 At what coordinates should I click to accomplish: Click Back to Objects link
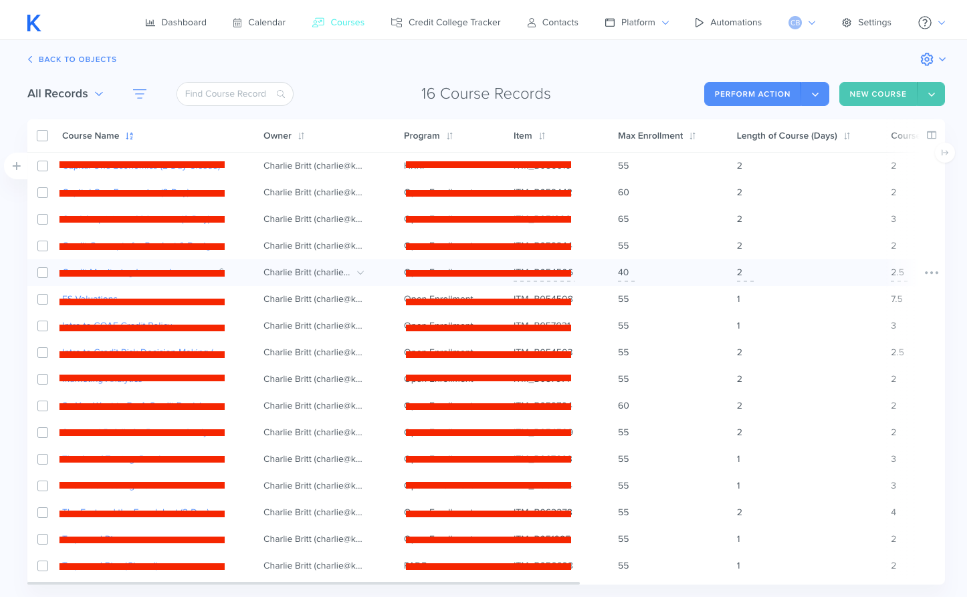[x=72, y=59]
